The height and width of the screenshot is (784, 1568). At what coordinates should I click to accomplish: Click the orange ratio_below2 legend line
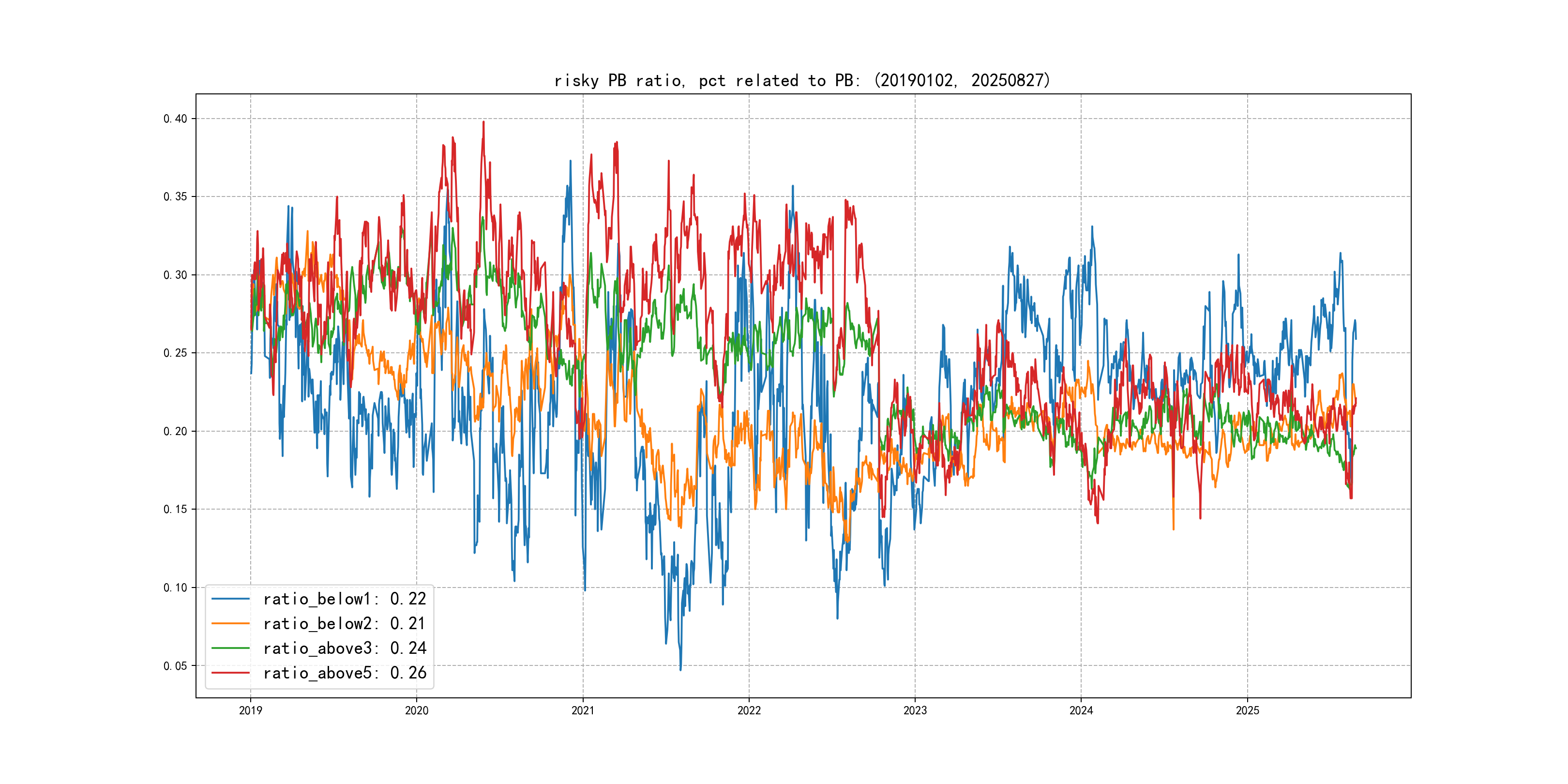pos(230,623)
